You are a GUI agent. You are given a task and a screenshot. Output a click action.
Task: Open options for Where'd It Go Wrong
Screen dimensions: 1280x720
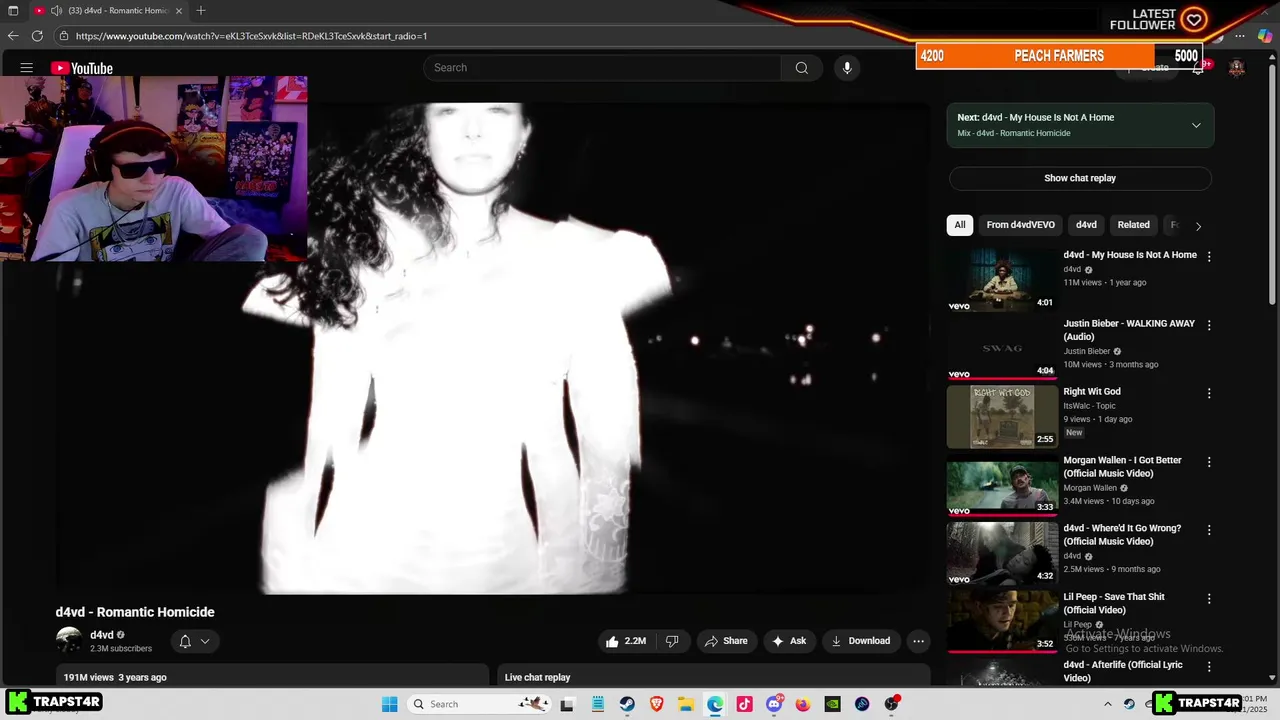(1209, 530)
